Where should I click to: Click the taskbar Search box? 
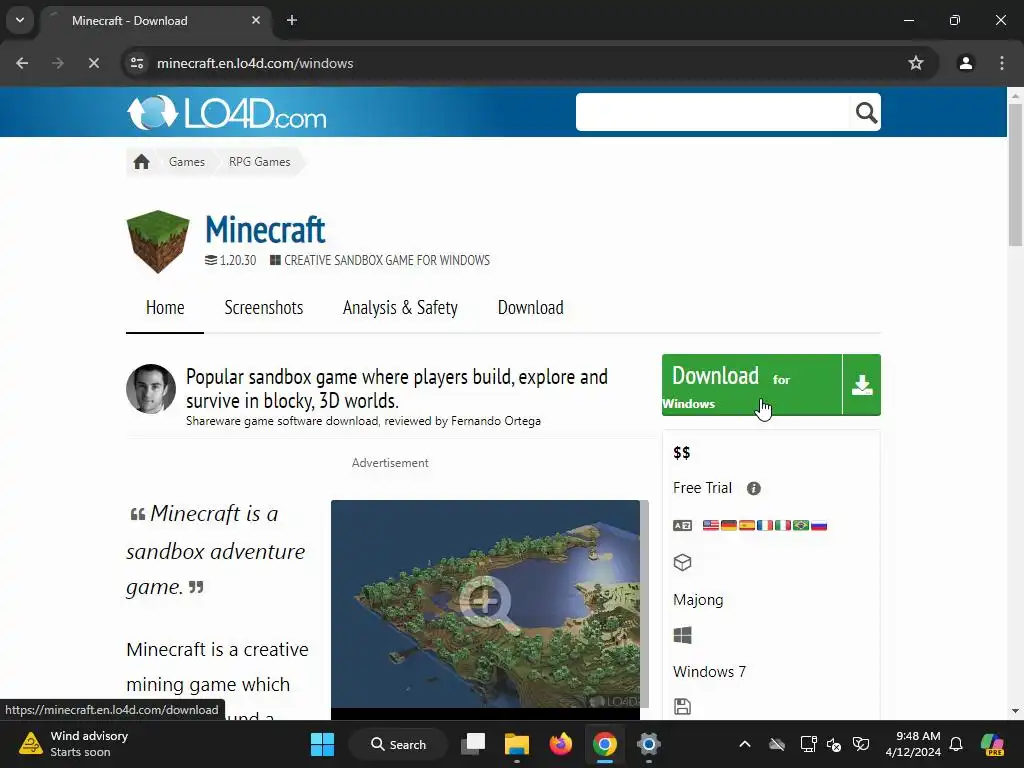[398, 744]
